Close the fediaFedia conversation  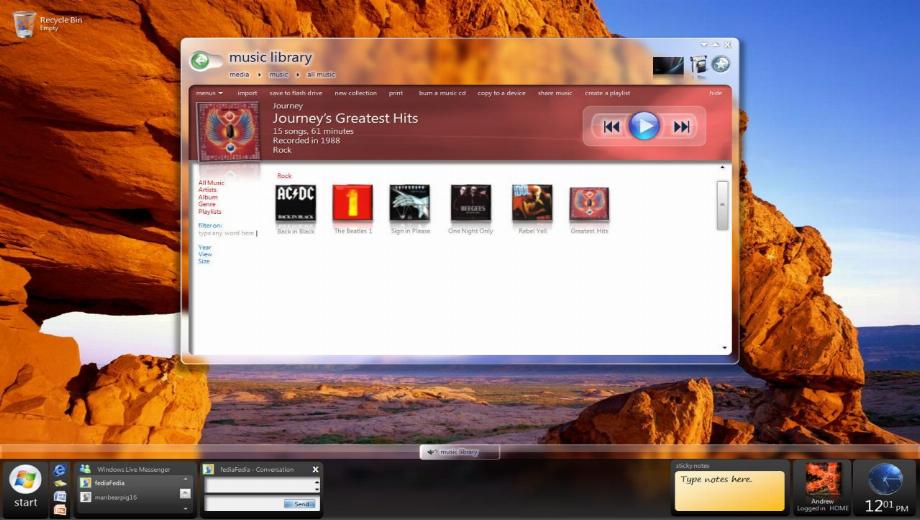coord(315,469)
